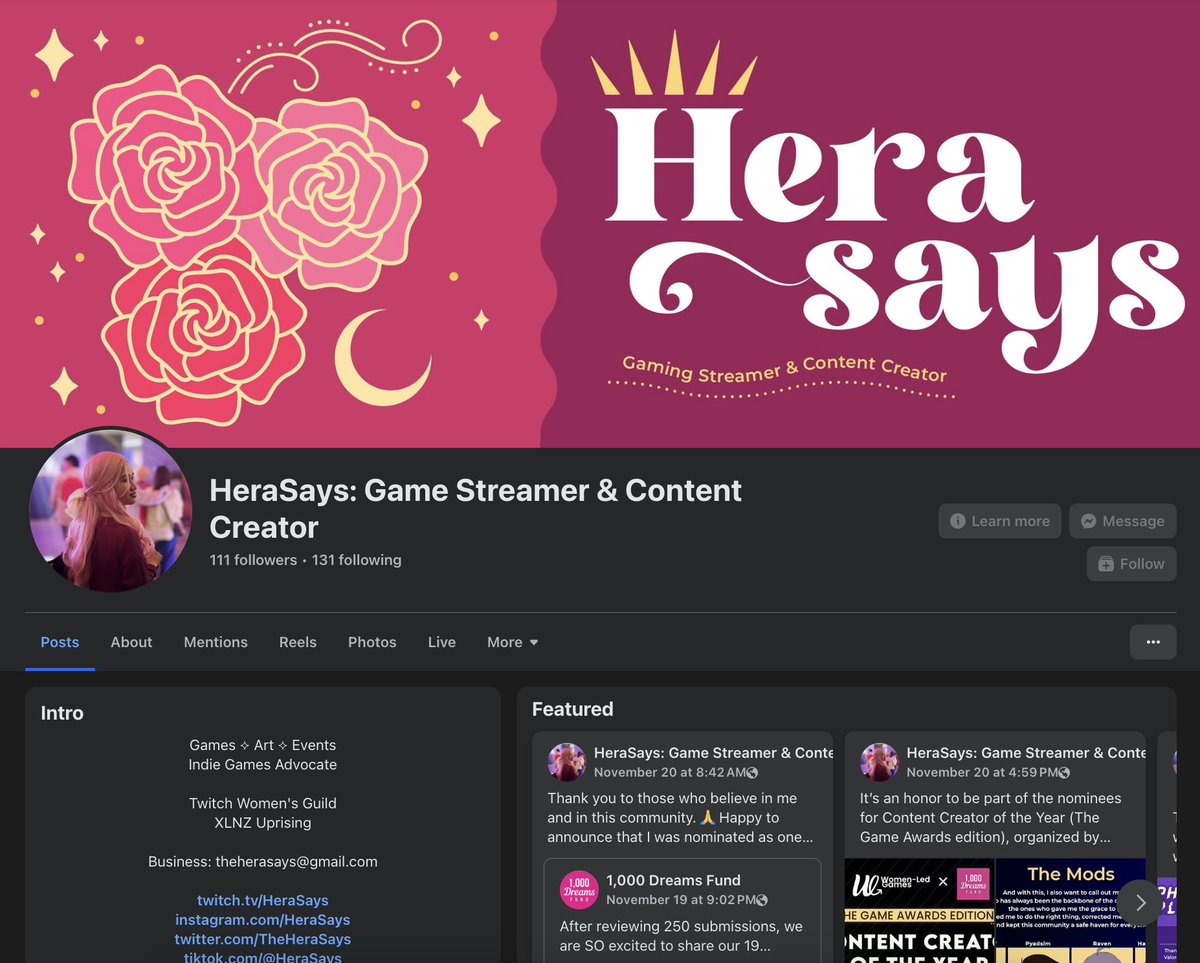Click the globe privacy icon on the 4:59 PM post
The width and height of the screenshot is (1200, 963).
tap(1065, 773)
